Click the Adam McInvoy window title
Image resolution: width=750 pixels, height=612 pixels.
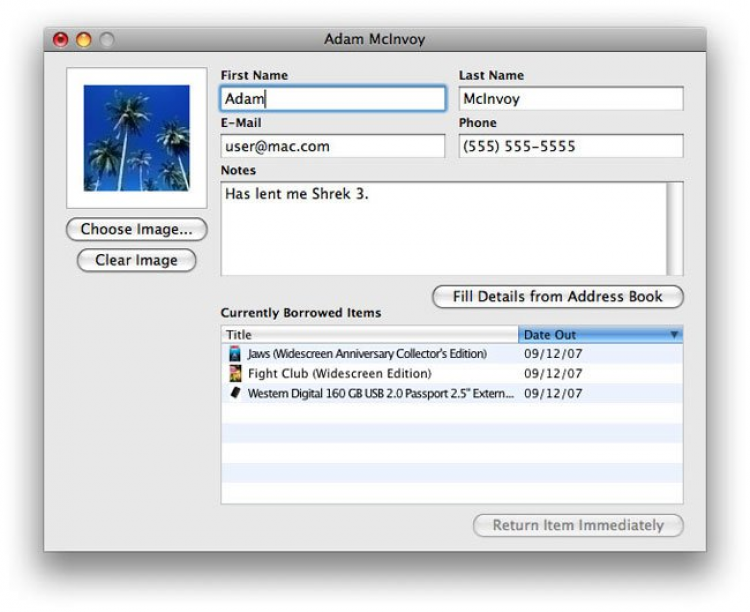(375, 39)
